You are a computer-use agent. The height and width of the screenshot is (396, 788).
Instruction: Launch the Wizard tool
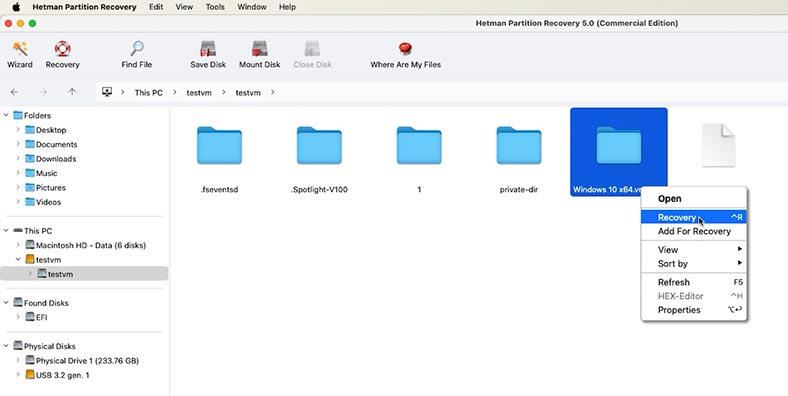20,55
